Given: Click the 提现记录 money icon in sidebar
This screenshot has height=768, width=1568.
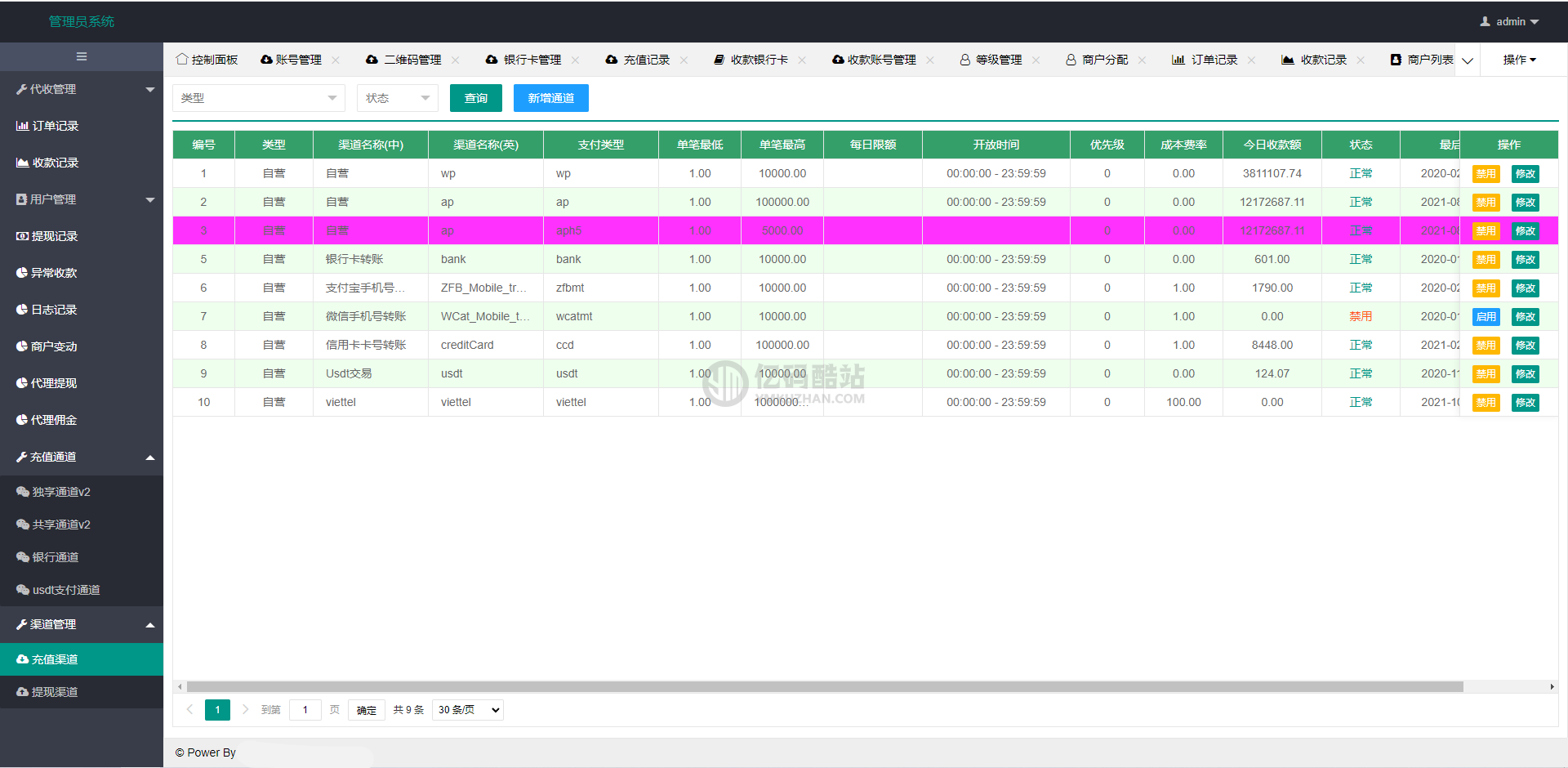Looking at the screenshot, I should point(23,236).
